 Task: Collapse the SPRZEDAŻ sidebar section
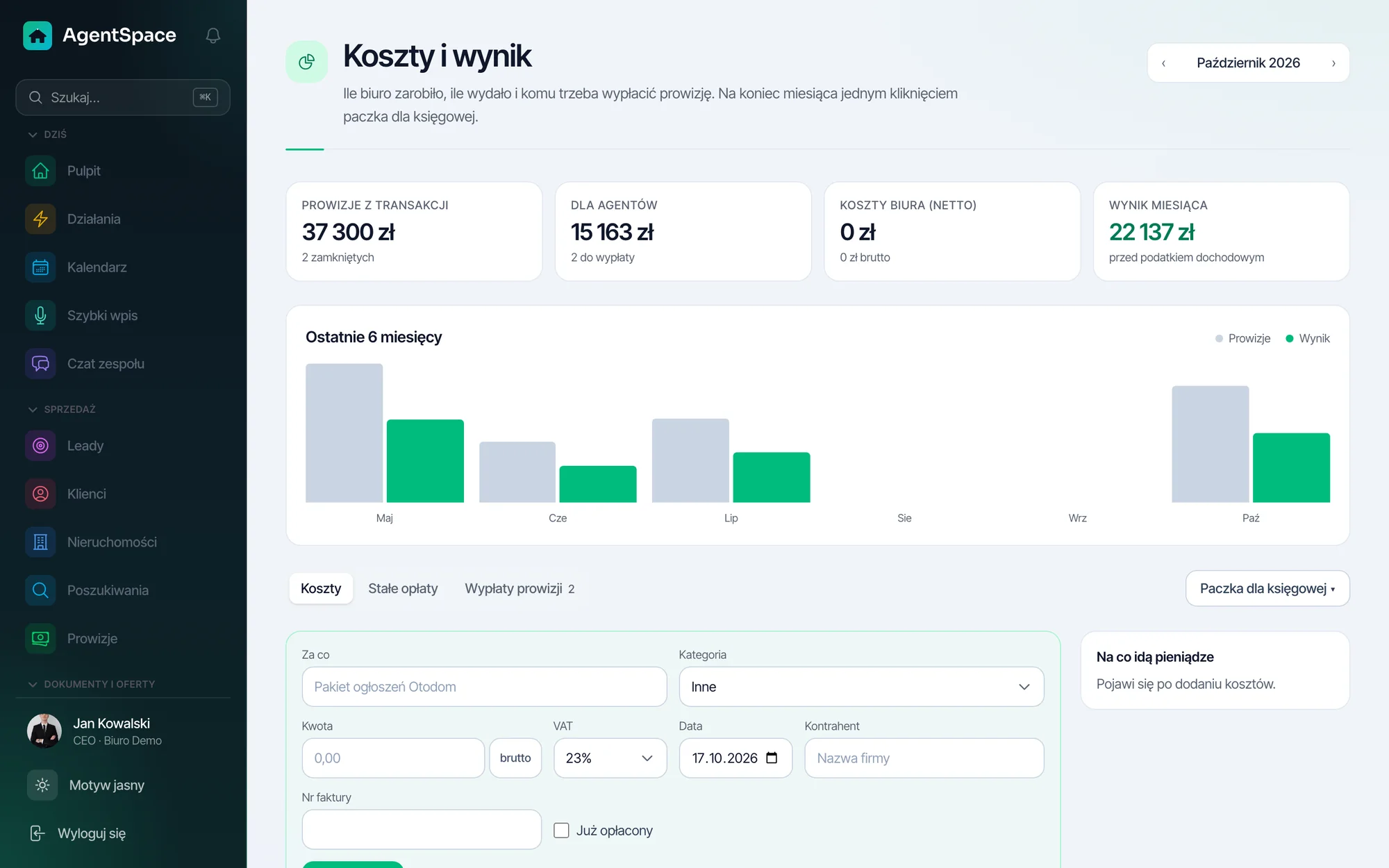(x=62, y=409)
